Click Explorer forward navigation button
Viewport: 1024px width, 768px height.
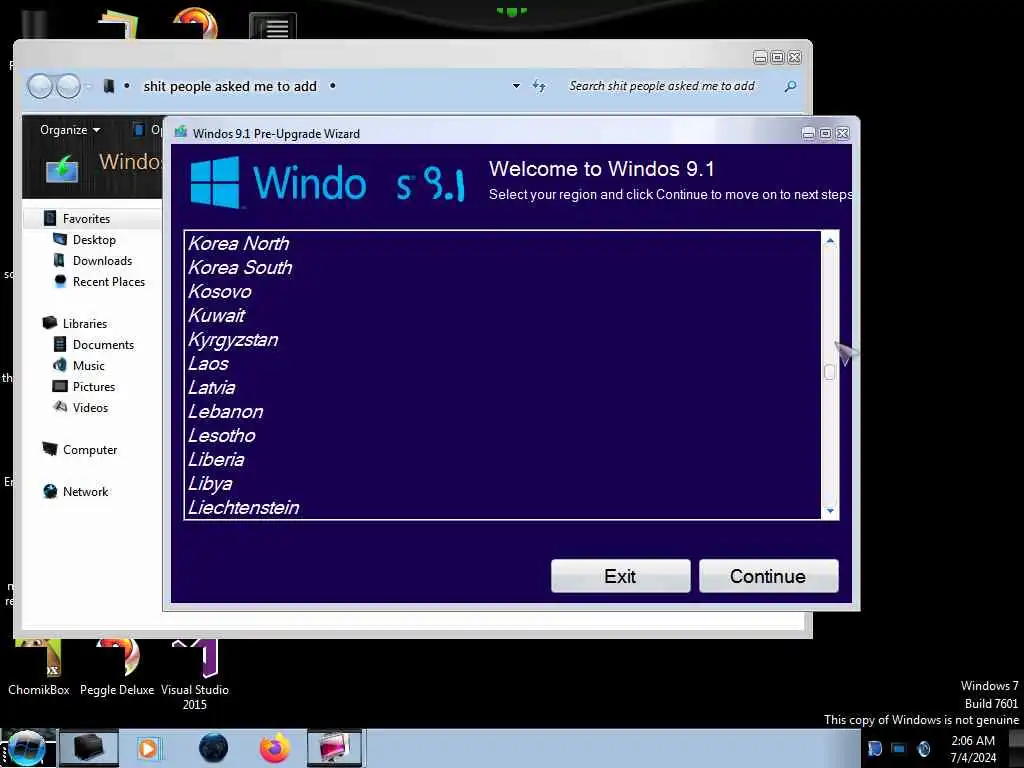68,86
